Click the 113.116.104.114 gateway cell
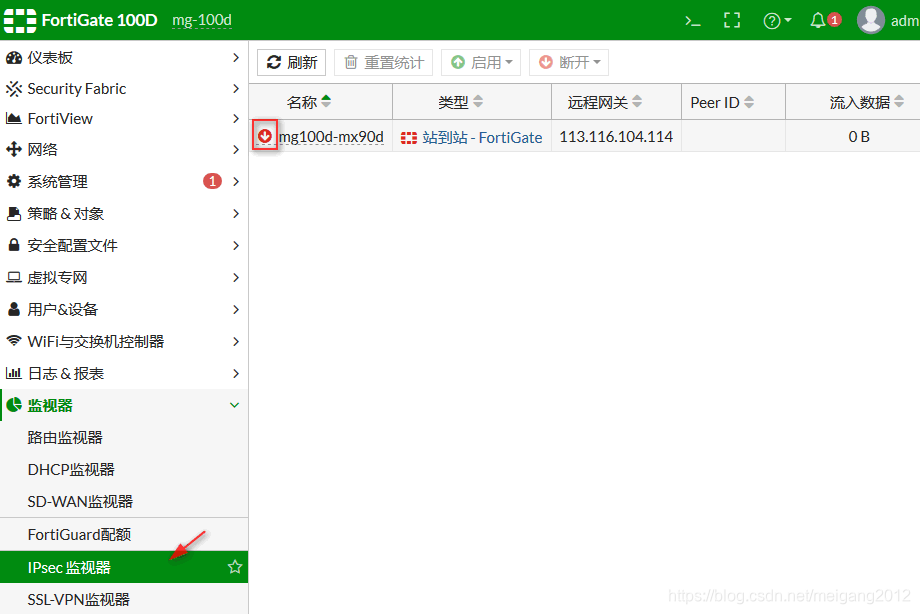The width and height of the screenshot is (920, 614). click(616, 137)
